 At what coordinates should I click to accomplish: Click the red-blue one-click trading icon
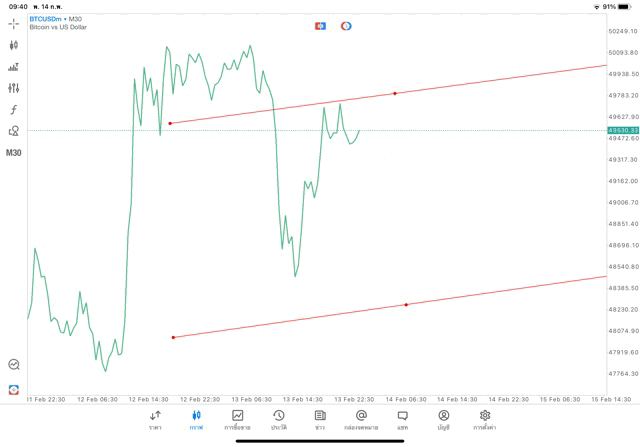coord(320,26)
